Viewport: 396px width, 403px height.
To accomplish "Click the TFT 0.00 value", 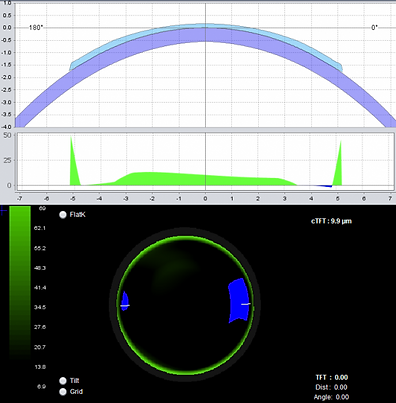I will click(x=341, y=377).
